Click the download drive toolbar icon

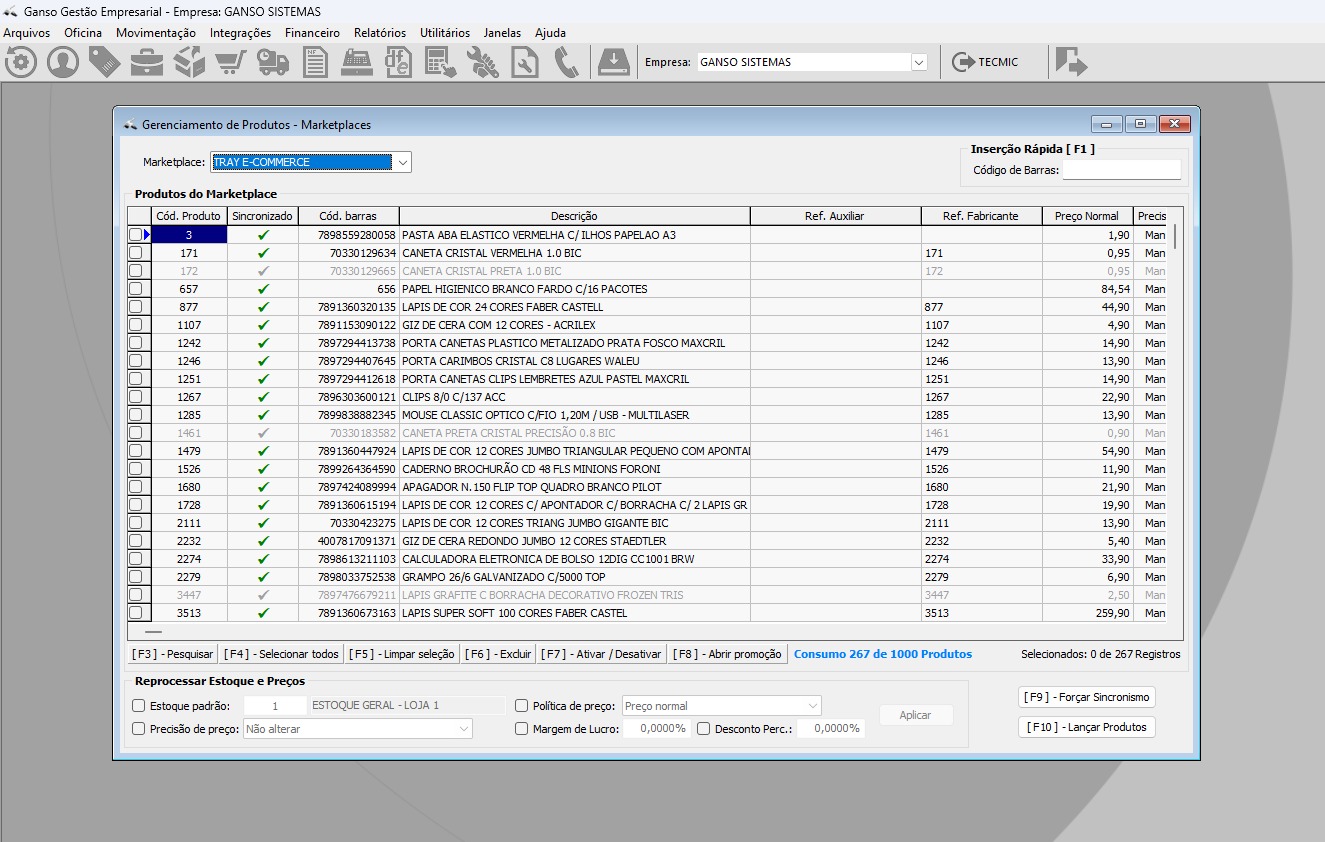click(613, 62)
